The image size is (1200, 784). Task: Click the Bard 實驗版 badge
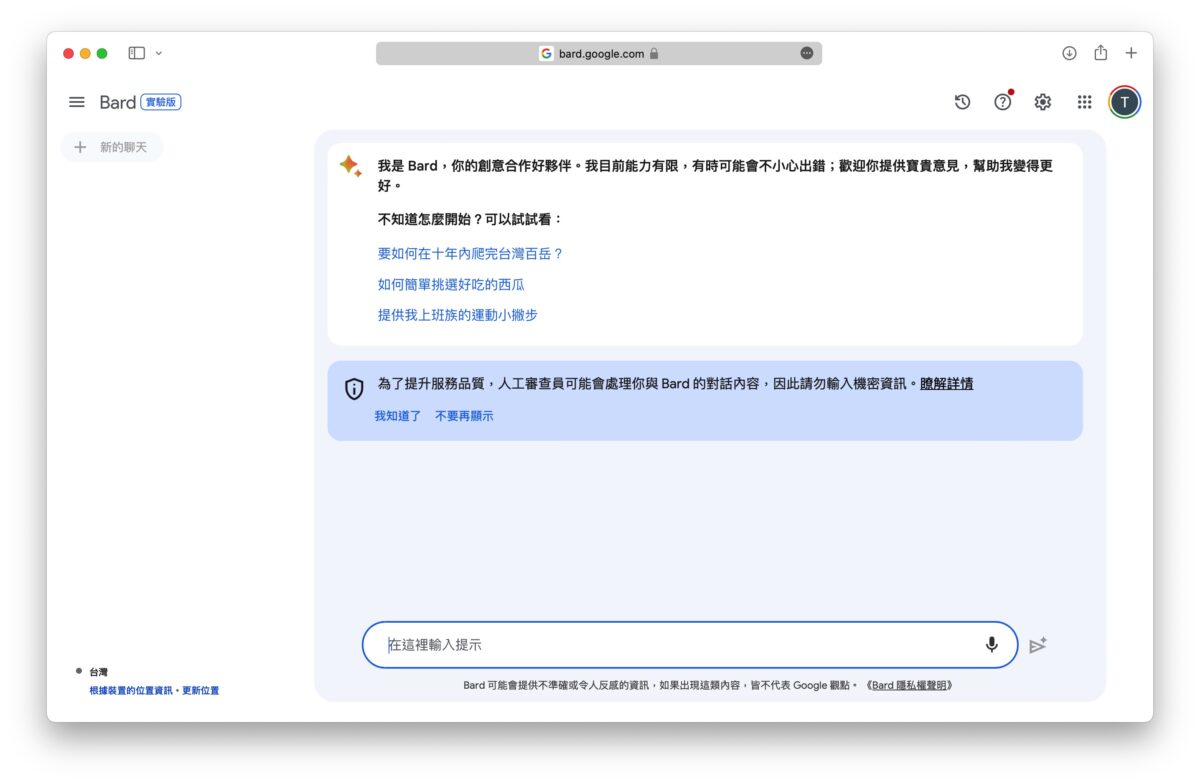[x=161, y=102]
